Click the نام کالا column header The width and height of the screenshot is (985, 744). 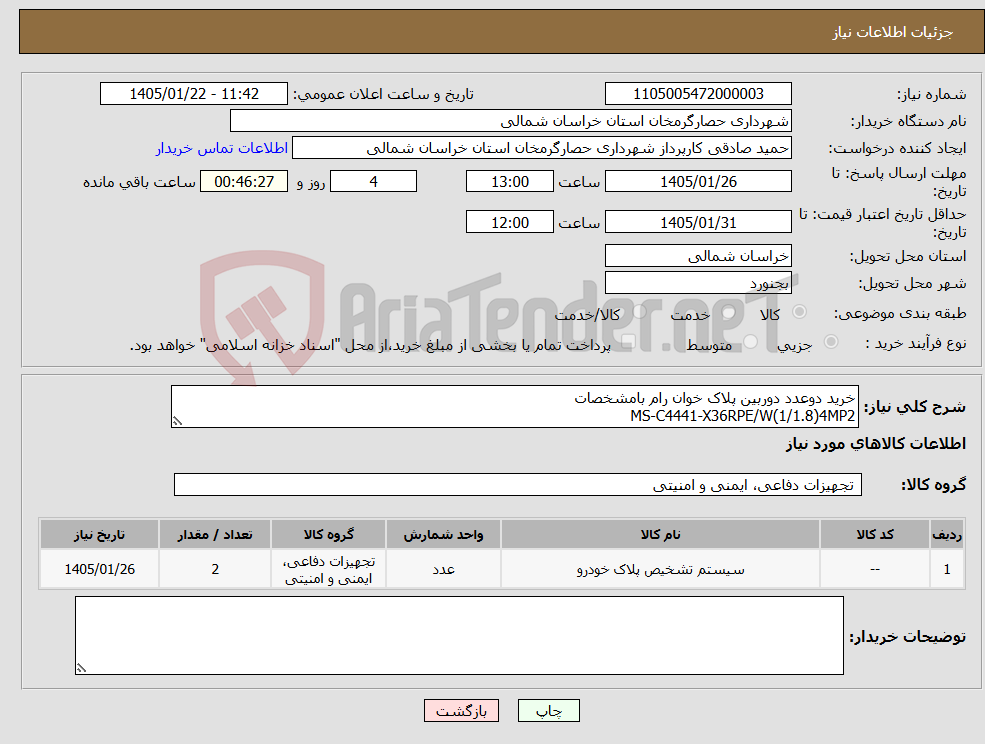click(660, 534)
